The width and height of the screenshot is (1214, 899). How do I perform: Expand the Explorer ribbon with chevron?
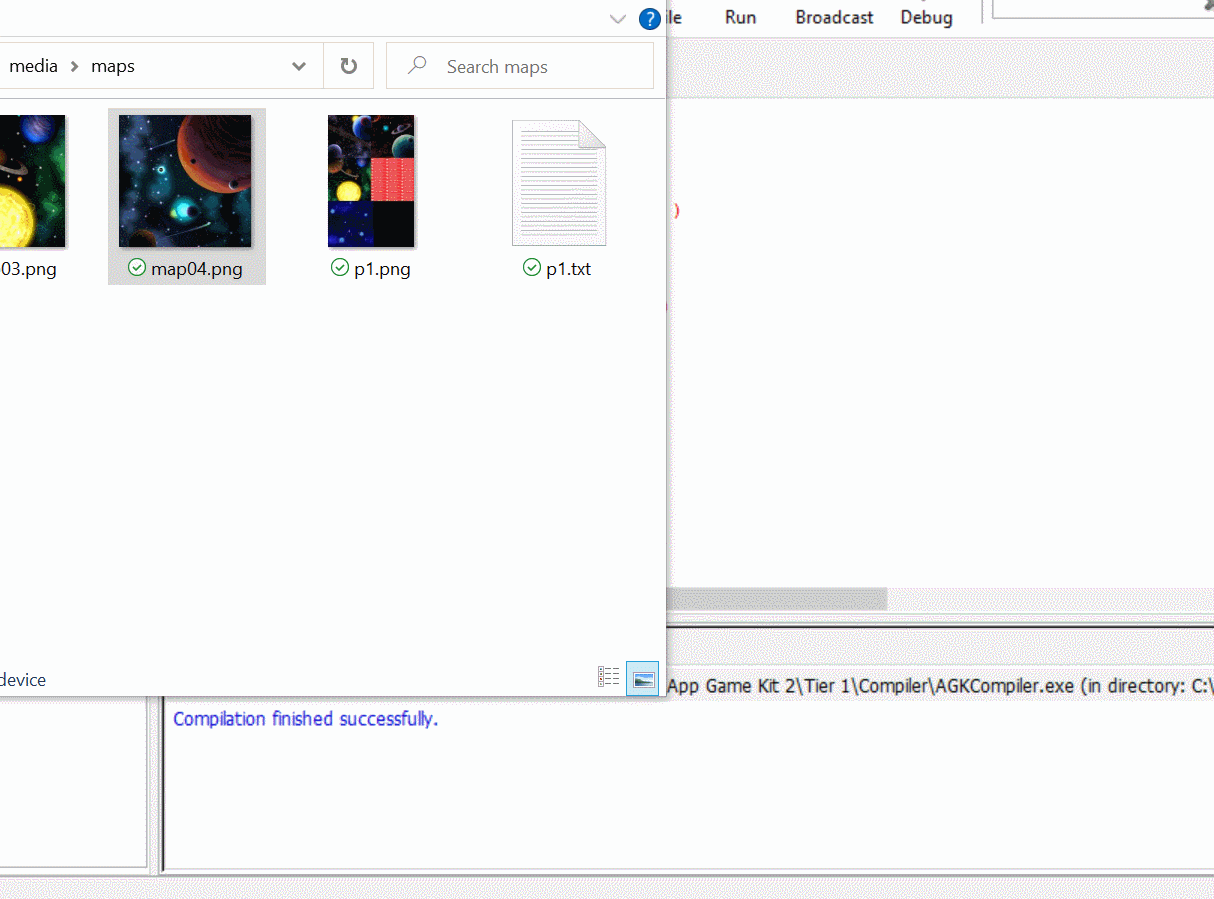tap(618, 18)
